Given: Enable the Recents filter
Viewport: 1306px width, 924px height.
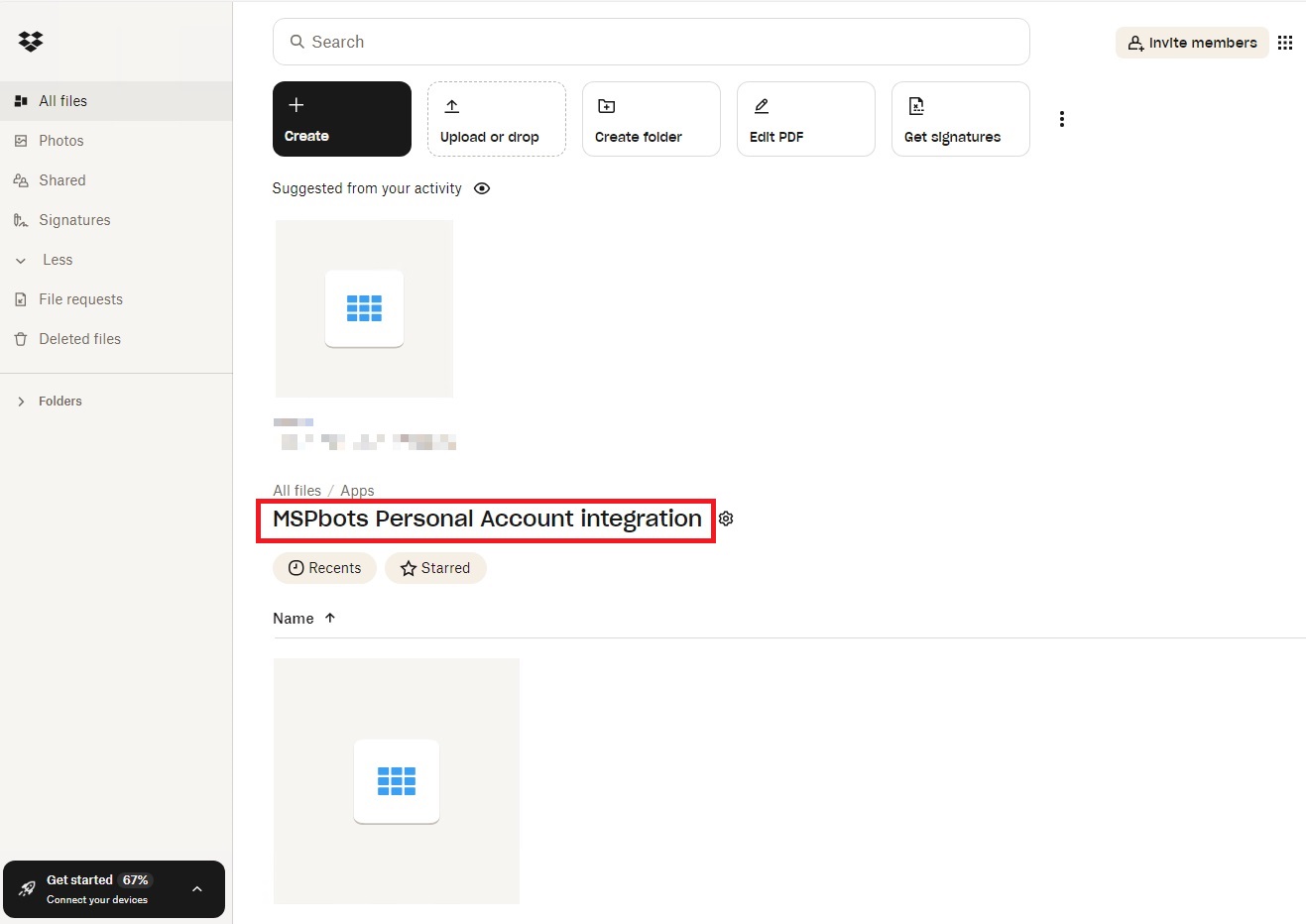Looking at the screenshot, I should pyautogui.click(x=324, y=567).
